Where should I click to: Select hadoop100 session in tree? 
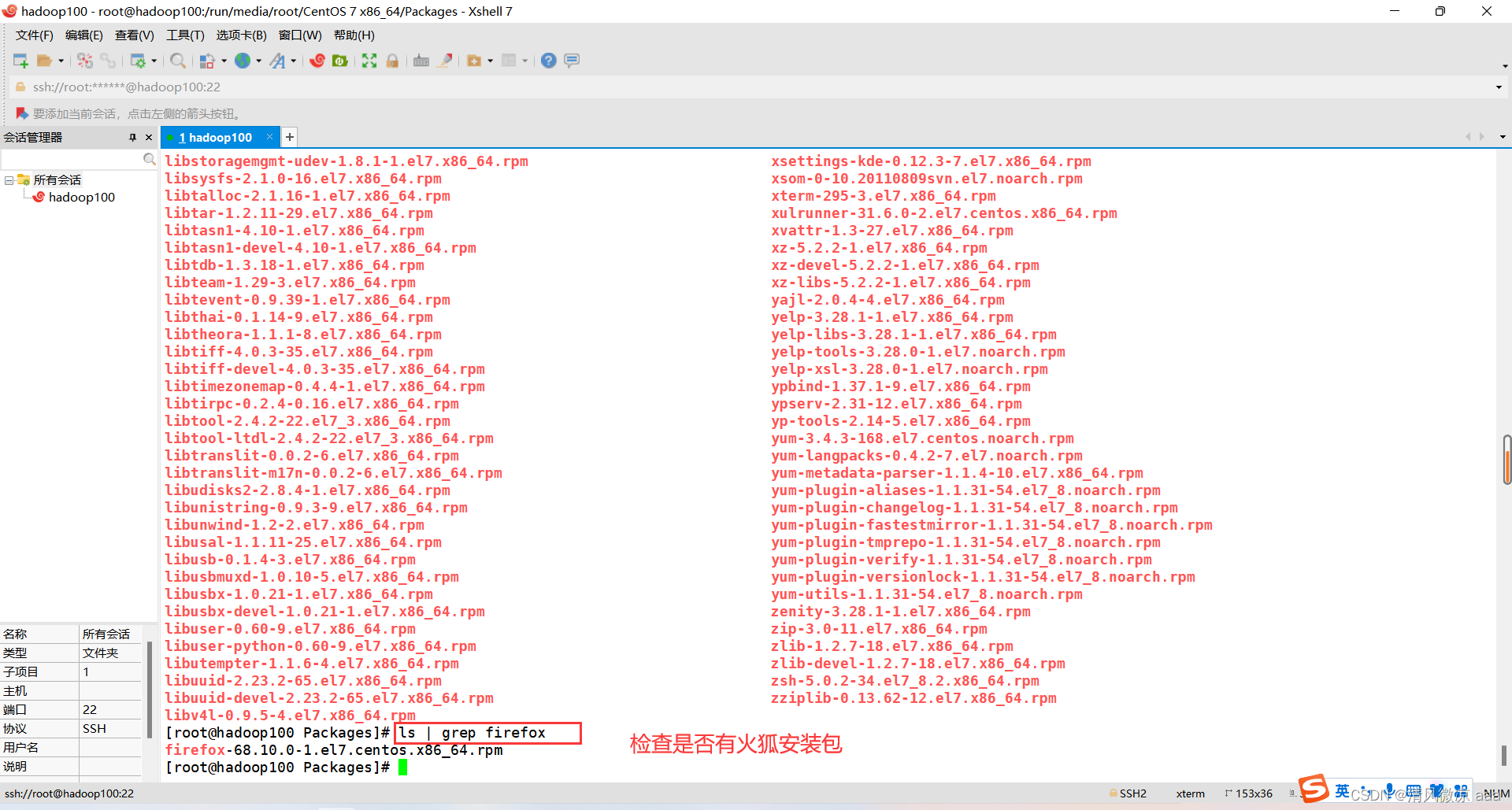tap(82, 198)
